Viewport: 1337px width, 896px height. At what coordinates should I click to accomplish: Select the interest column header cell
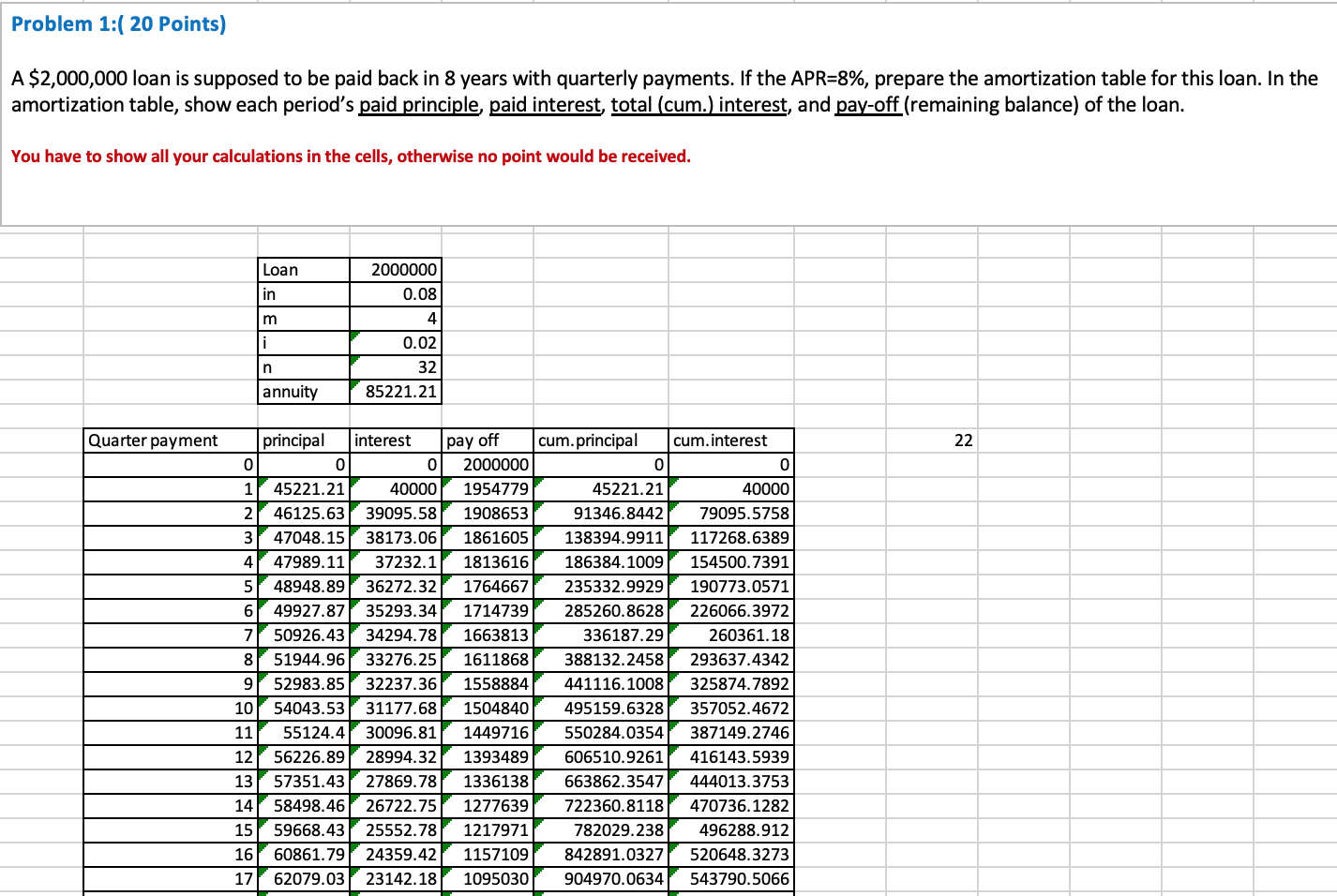pyautogui.click(x=396, y=441)
